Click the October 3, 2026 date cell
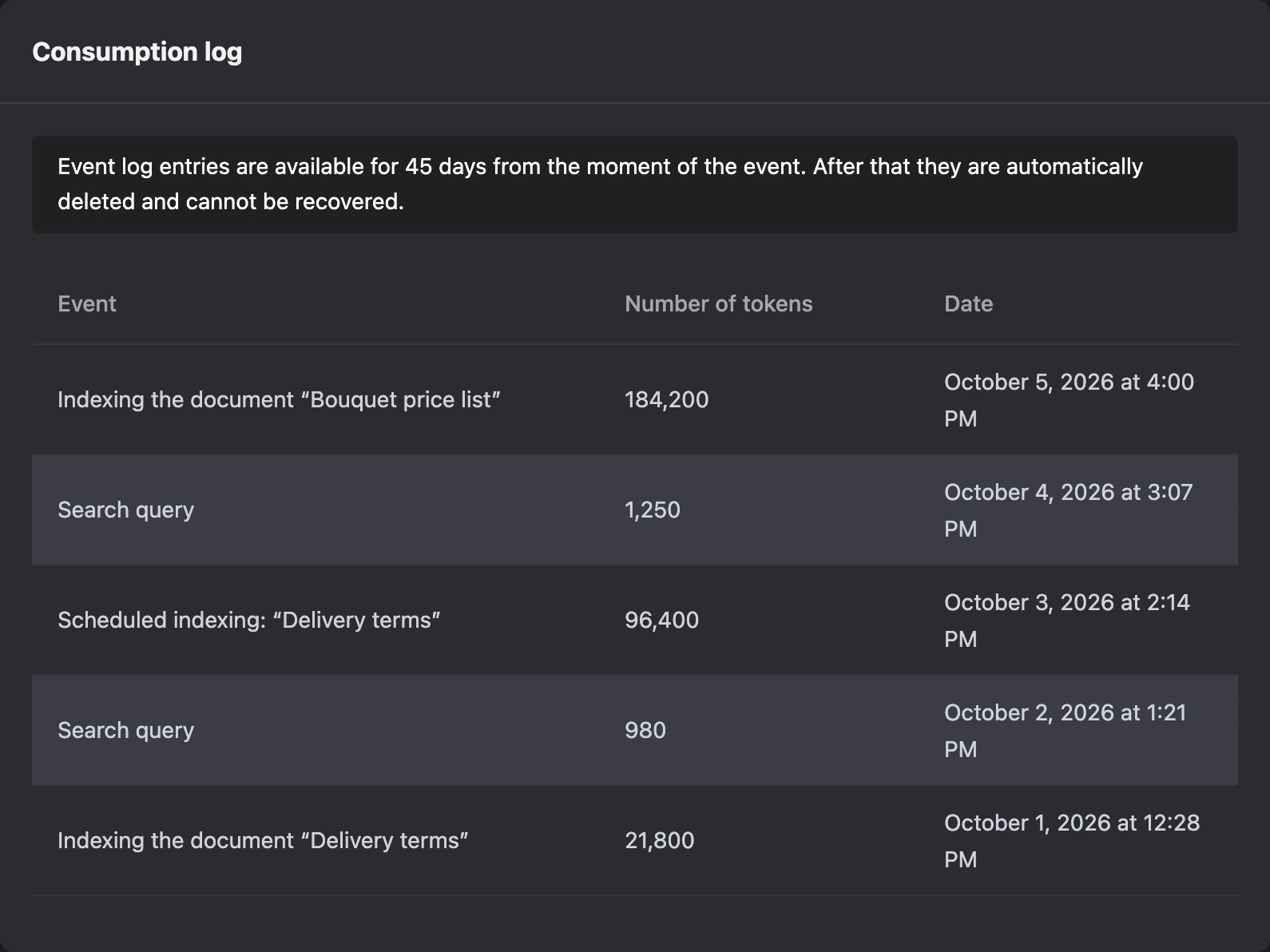The width and height of the screenshot is (1270, 952). 1067,621
